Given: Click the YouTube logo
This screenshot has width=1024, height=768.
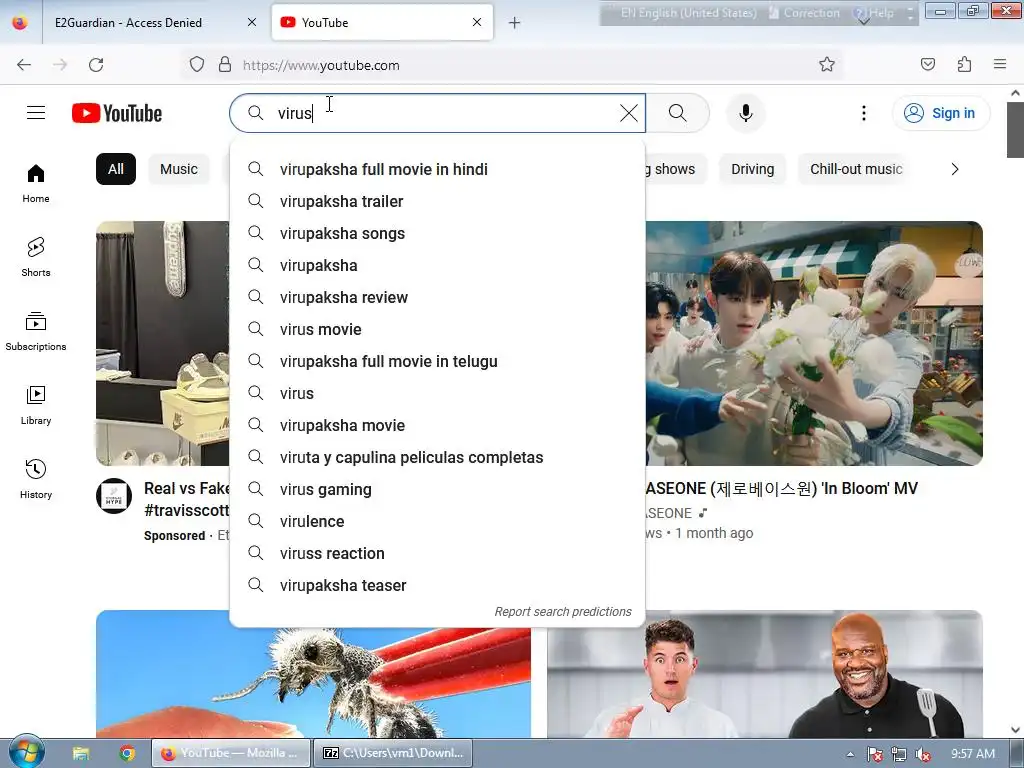Looking at the screenshot, I should [x=117, y=113].
